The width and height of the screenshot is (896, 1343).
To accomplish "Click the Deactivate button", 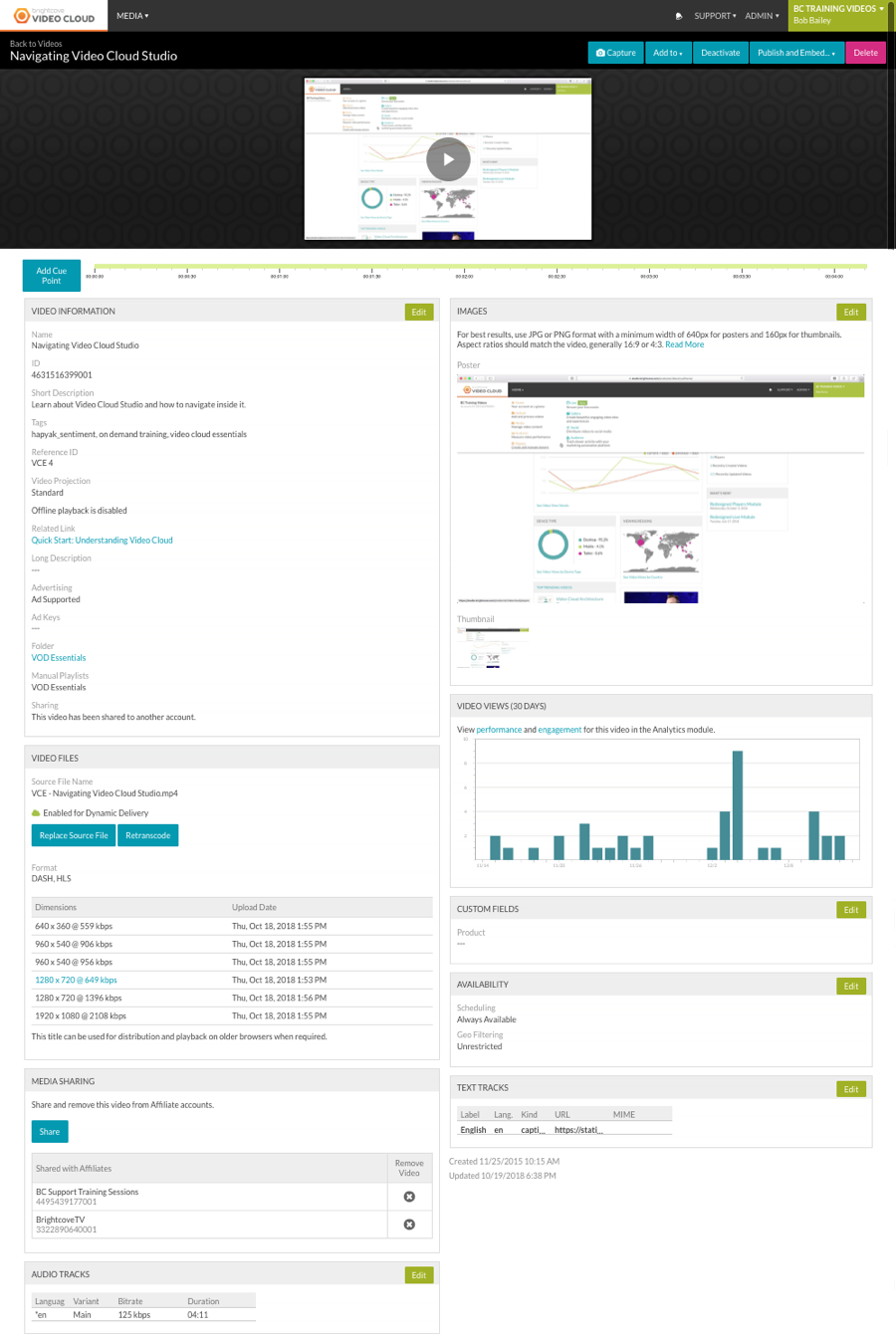I will (720, 53).
